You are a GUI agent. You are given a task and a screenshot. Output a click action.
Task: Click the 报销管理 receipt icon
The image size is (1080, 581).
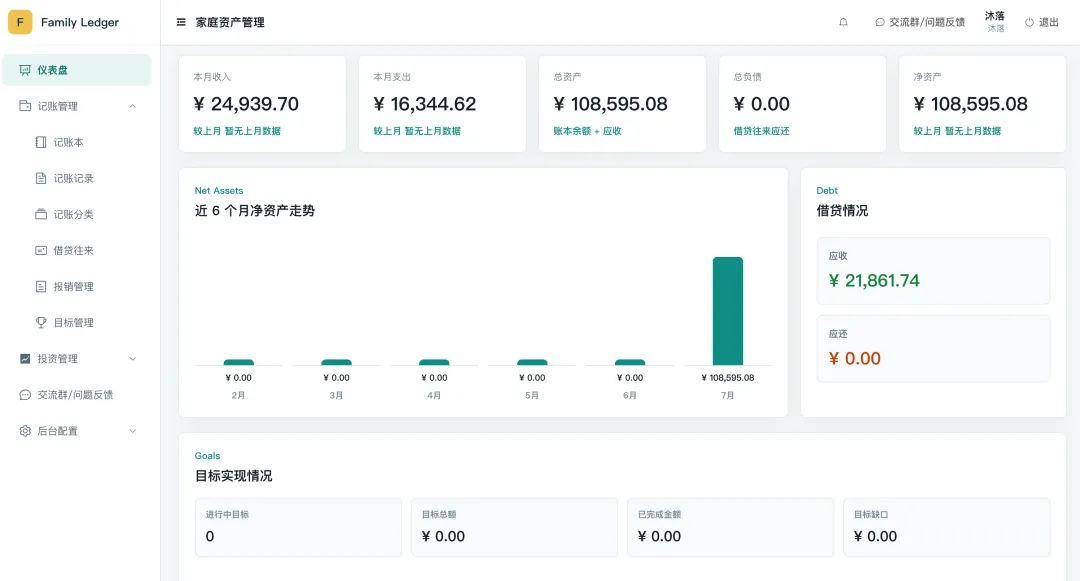pyautogui.click(x=41, y=286)
